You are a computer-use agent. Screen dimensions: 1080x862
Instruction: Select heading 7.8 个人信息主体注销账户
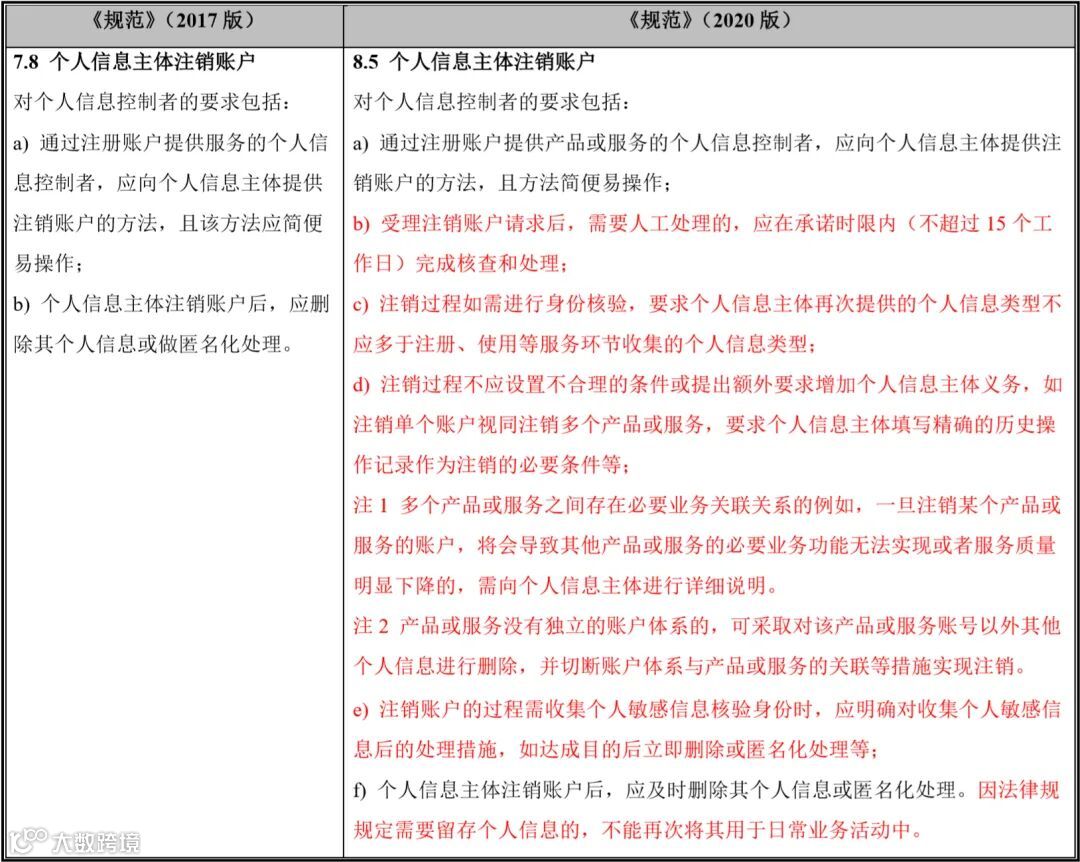(134, 62)
